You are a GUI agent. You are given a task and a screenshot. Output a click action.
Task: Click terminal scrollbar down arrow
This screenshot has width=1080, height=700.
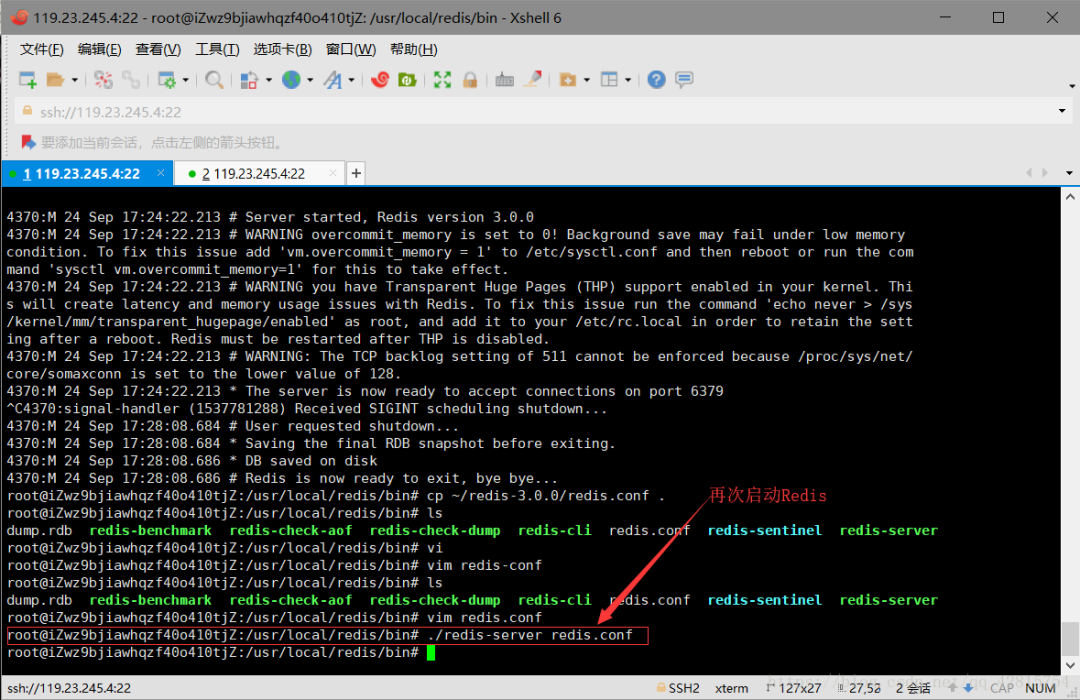coord(1070,666)
